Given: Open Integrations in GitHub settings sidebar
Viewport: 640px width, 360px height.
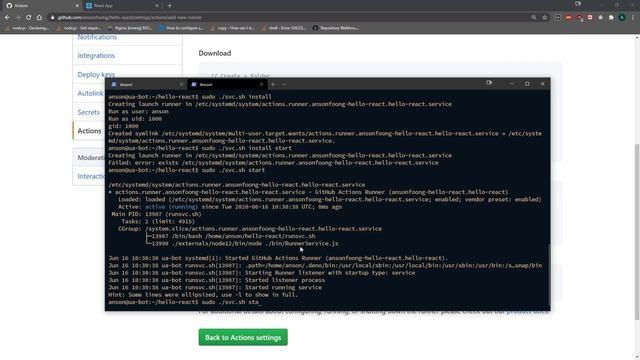Looking at the screenshot, I should pyautogui.click(x=96, y=56).
